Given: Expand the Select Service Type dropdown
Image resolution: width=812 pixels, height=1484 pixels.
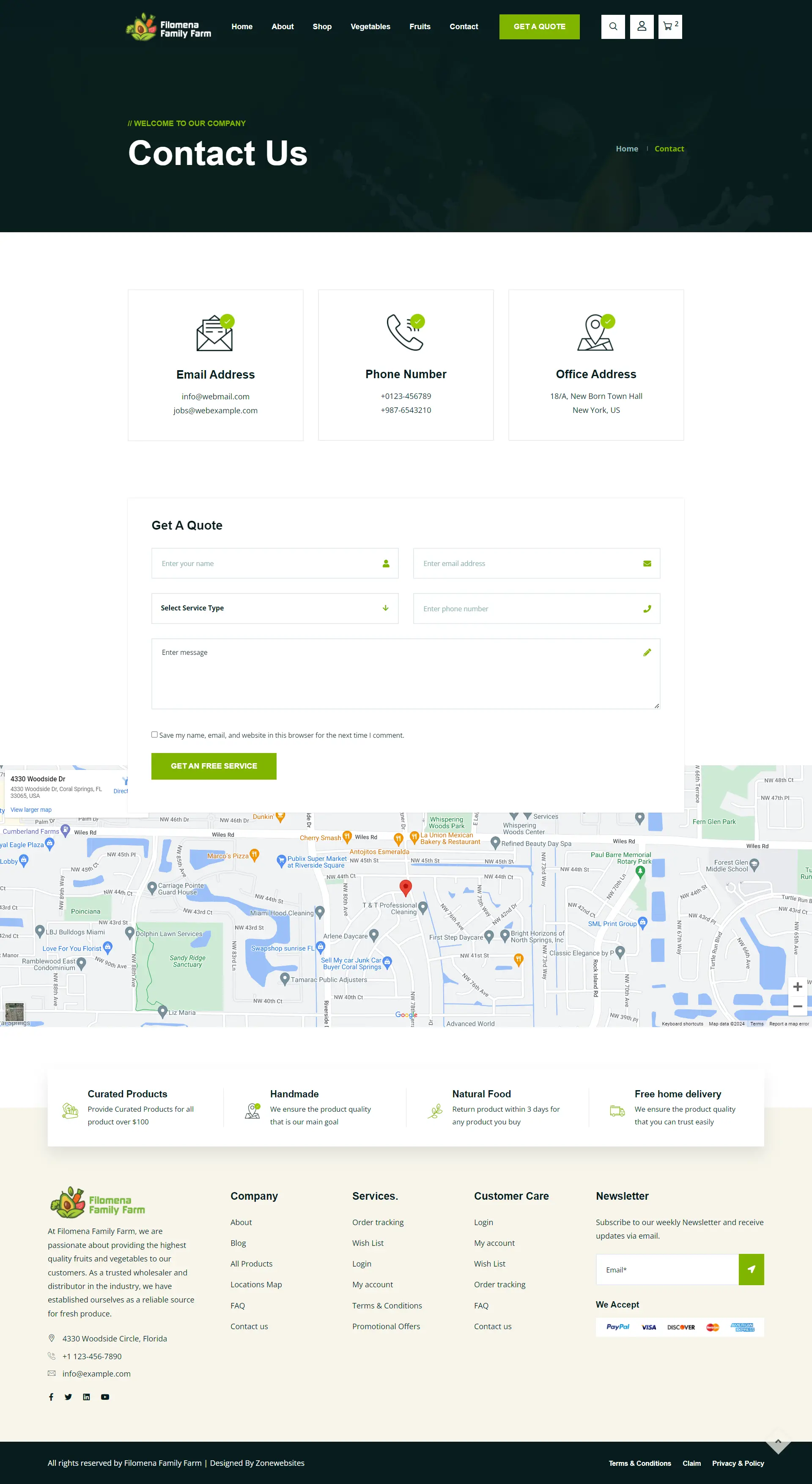Looking at the screenshot, I should click(x=275, y=608).
